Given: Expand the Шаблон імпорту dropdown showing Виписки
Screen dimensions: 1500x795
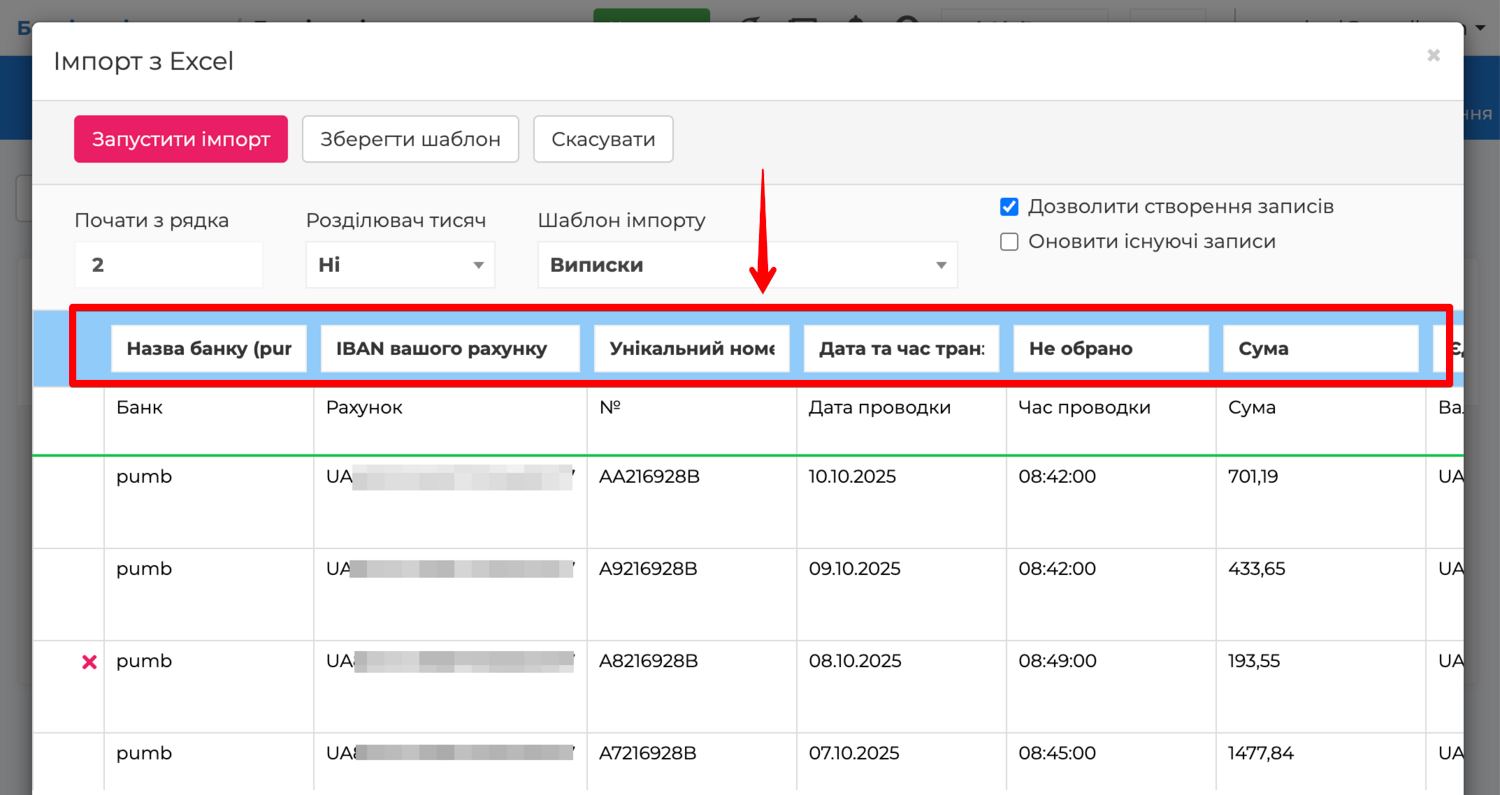Looking at the screenshot, I should click(747, 265).
